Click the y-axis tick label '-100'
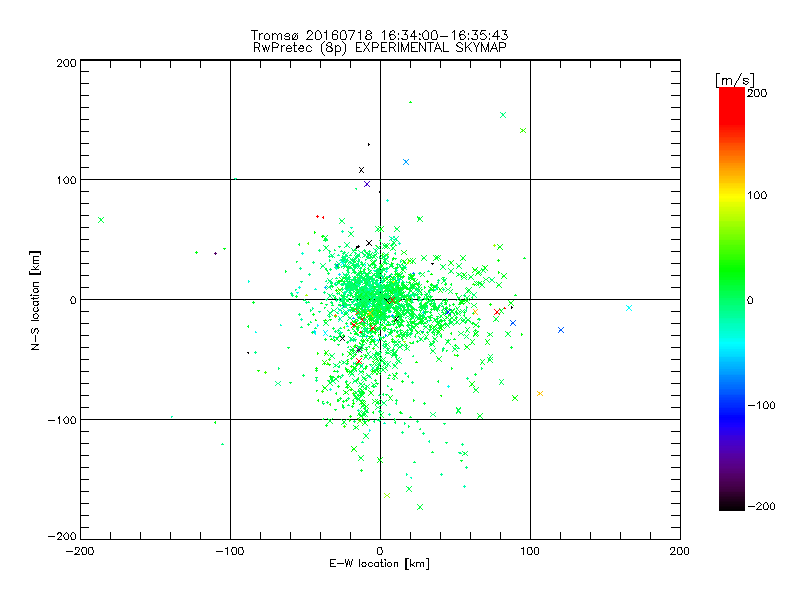Image resolution: width=800 pixels, height=600 pixels. 62,420
